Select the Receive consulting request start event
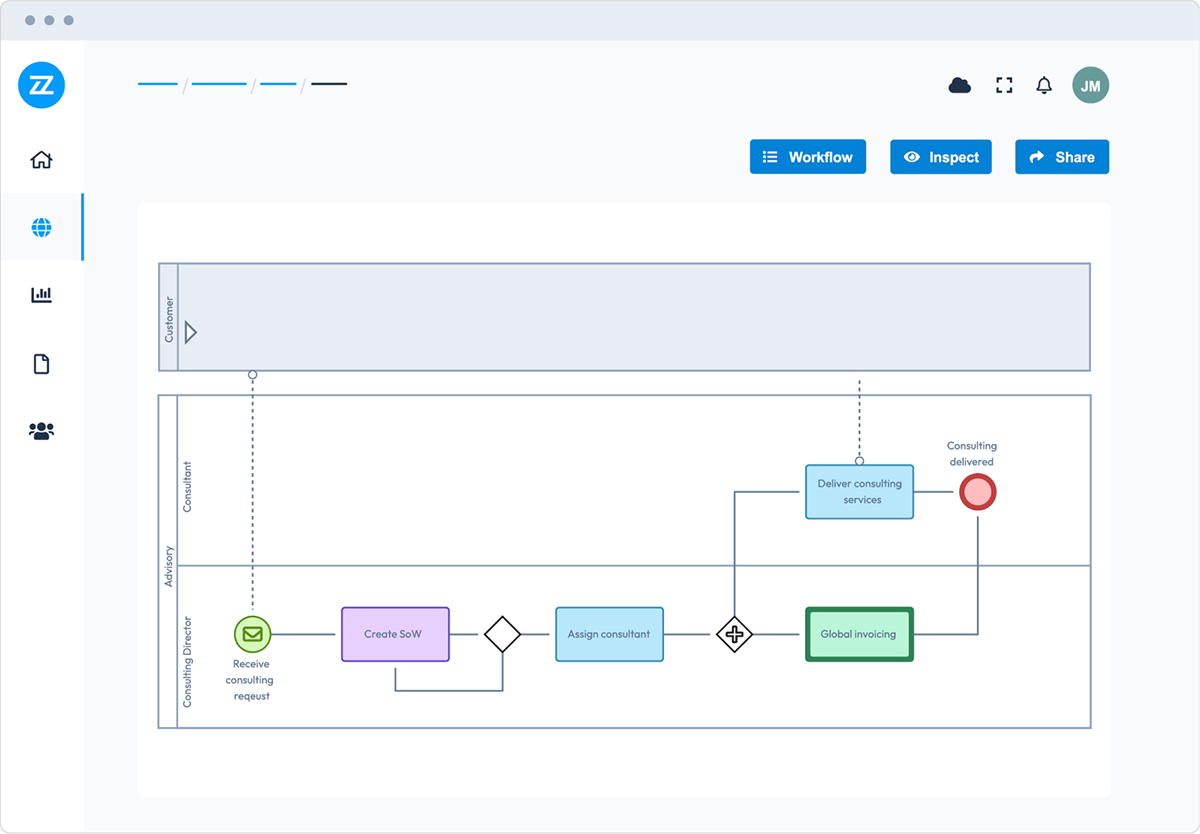Viewport: 1200px width, 834px height. [x=252, y=634]
